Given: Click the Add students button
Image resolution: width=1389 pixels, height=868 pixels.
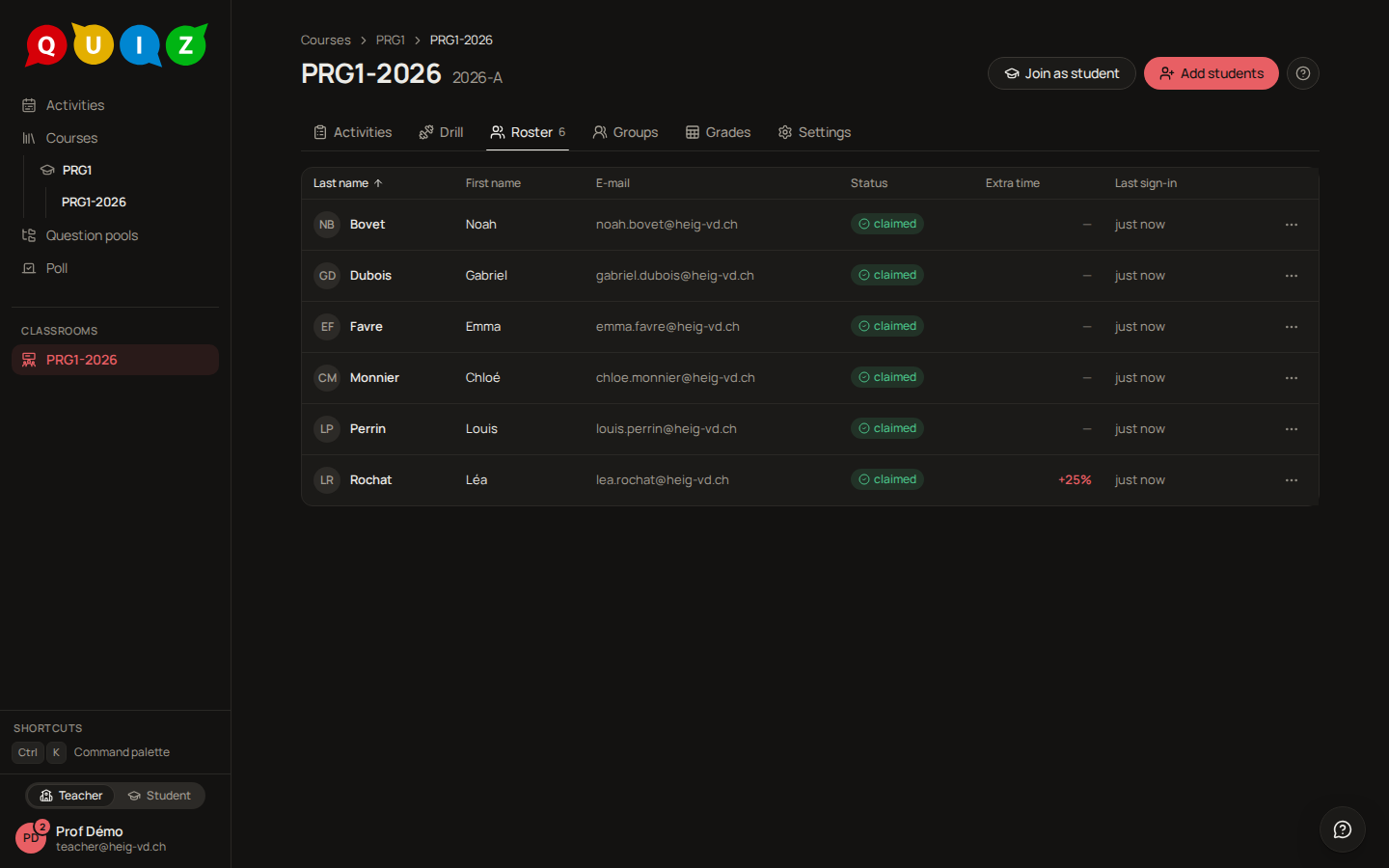Looking at the screenshot, I should [1211, 73].
